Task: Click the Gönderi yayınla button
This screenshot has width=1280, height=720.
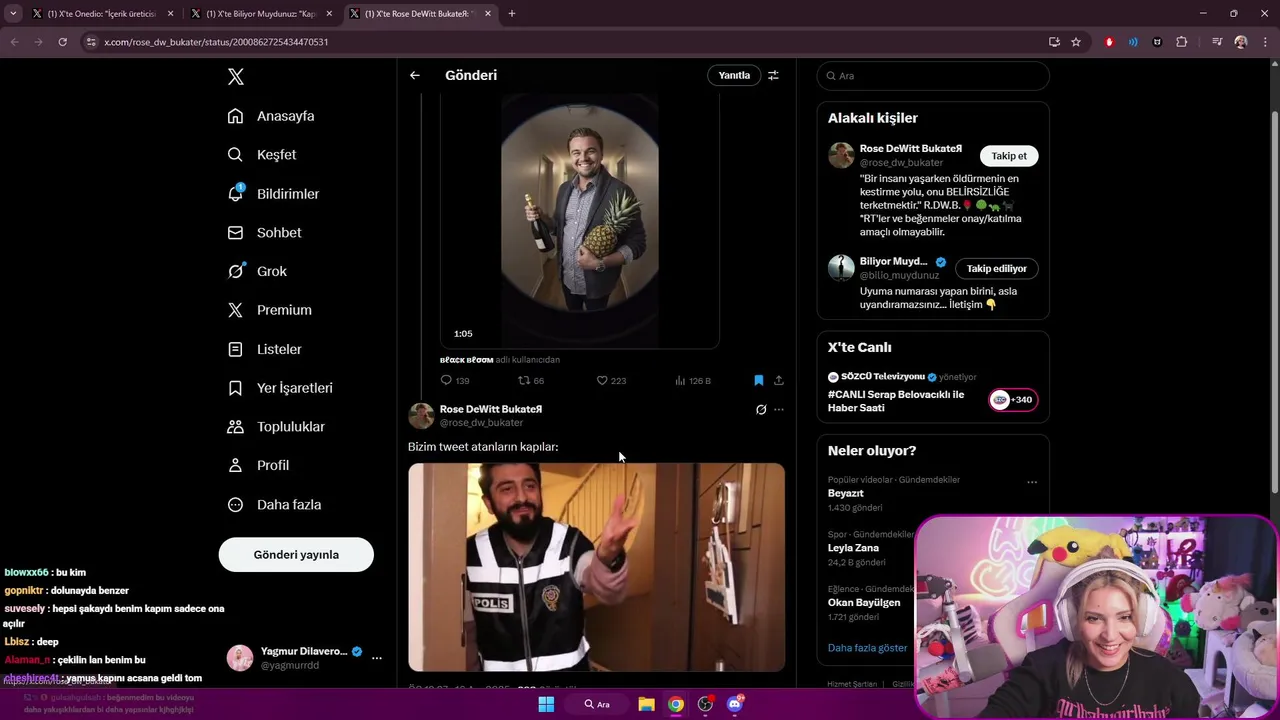Action: (296, 555)
